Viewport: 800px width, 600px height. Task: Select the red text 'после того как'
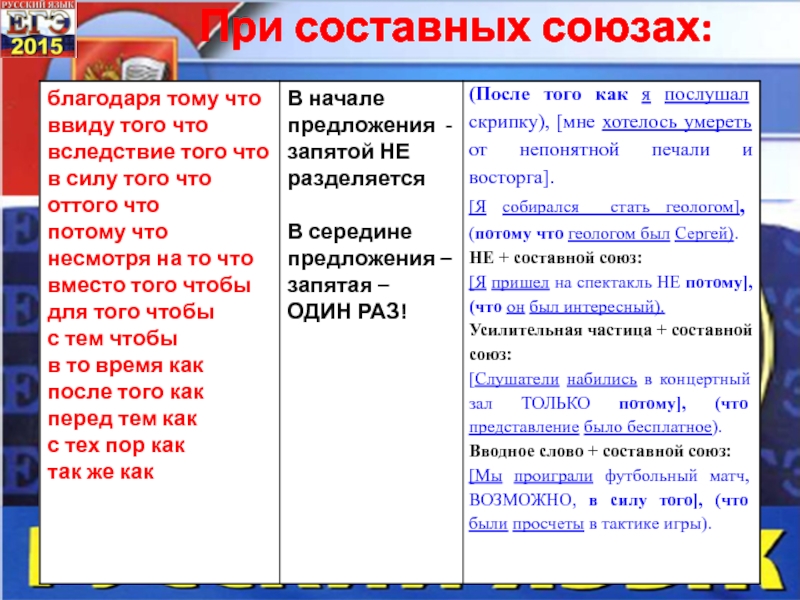point(126,392)
